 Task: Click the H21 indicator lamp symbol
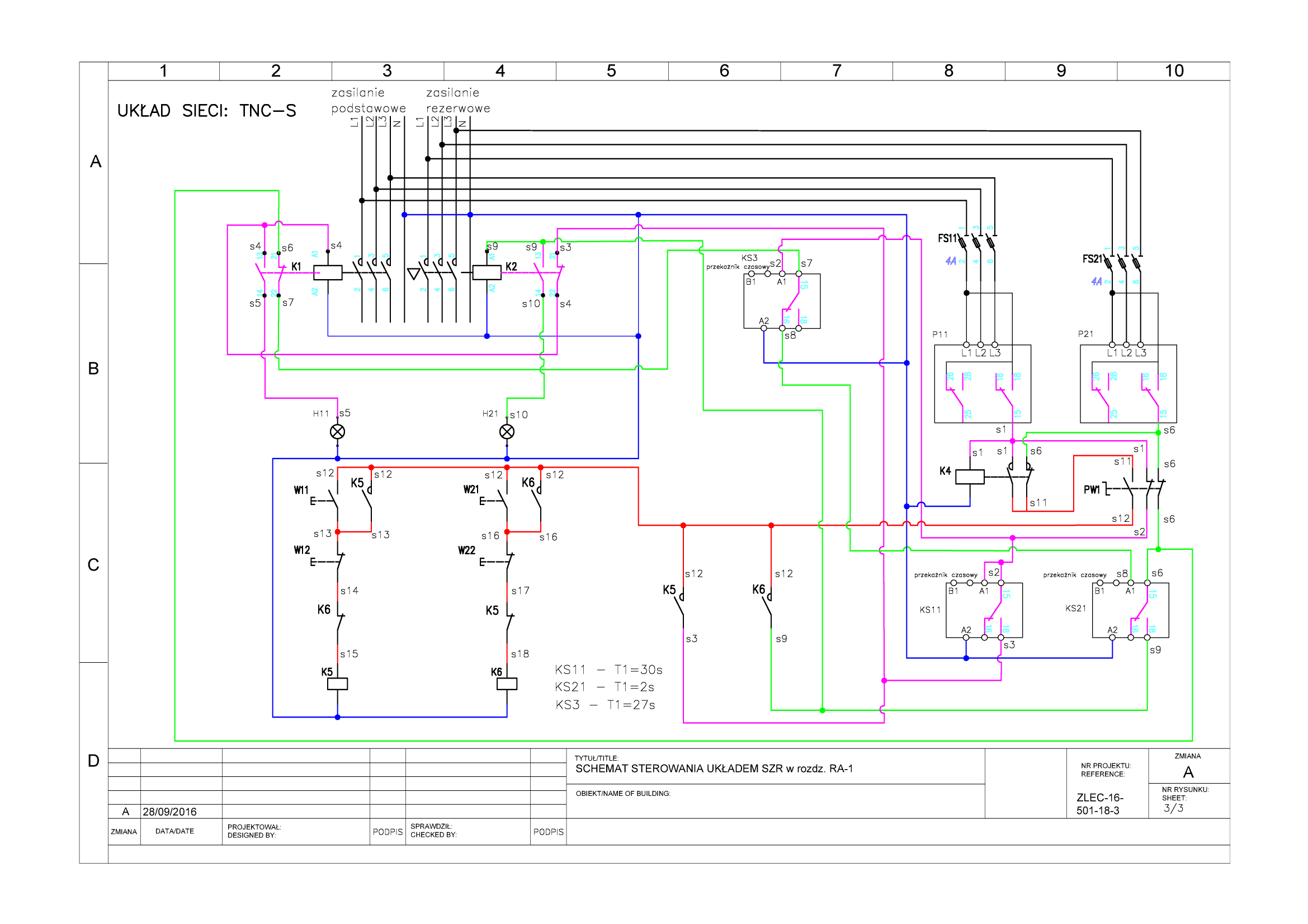(507, 432)
